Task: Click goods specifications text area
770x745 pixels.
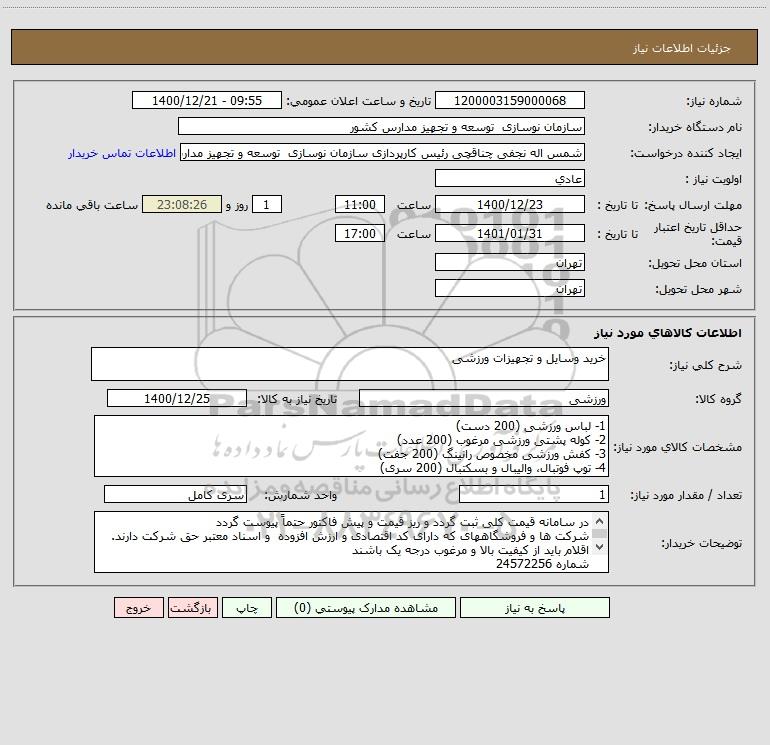Action: (351, 446)
